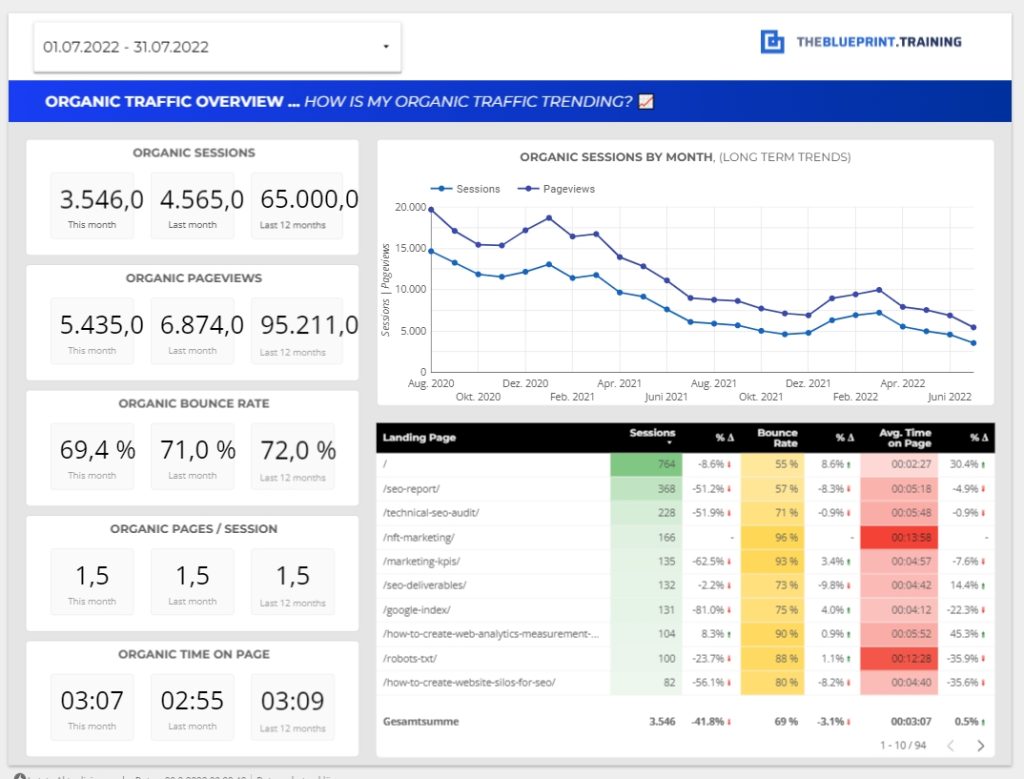Click the THEBLUEPRINT.TRAINING brand text
The image size is (1024, 779).
pyautogui.click(x=879, y=42)
